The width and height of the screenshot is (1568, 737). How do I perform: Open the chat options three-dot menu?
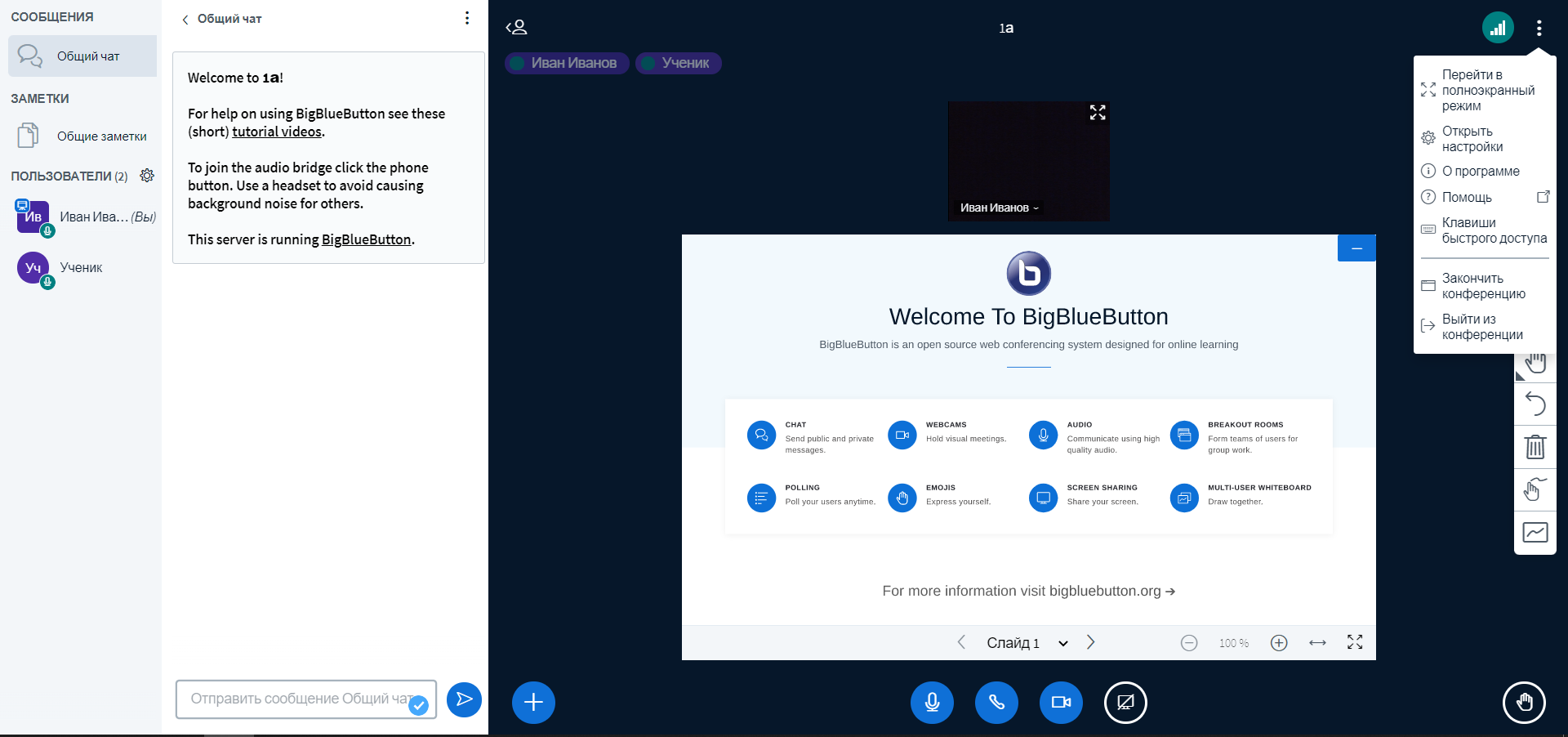(466, 18)
